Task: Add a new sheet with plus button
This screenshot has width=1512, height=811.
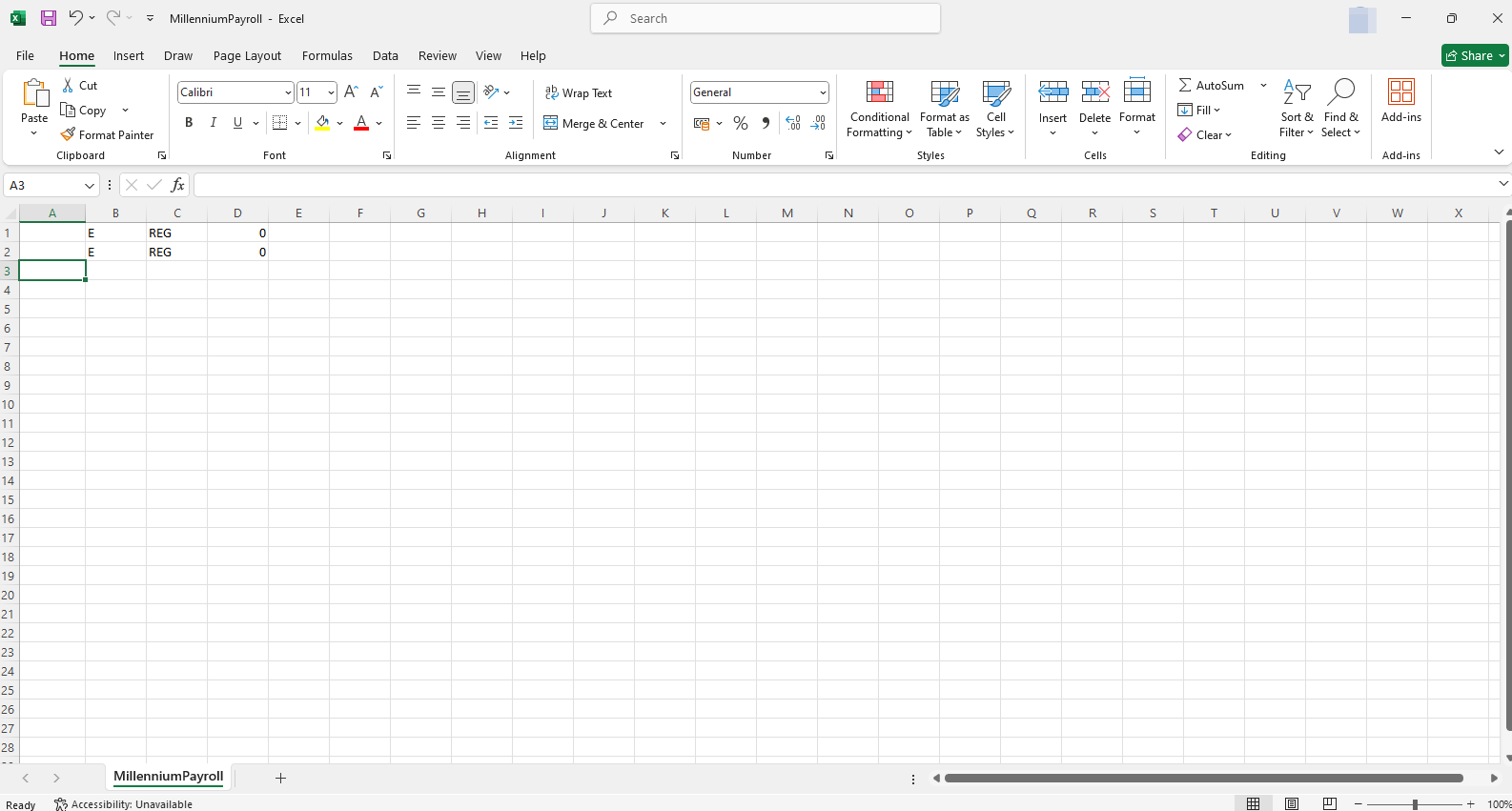Action: [x=280, y=778]
